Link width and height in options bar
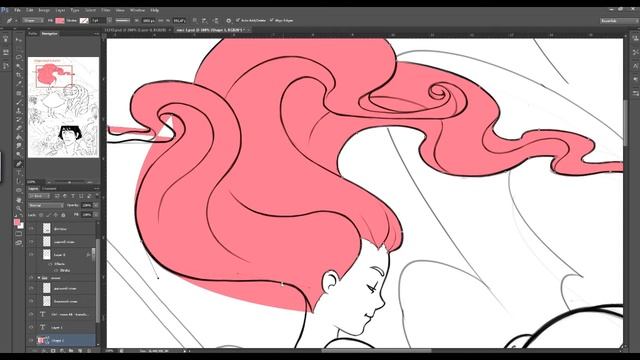Screen dimensions: 640x360 click(161, 20)
